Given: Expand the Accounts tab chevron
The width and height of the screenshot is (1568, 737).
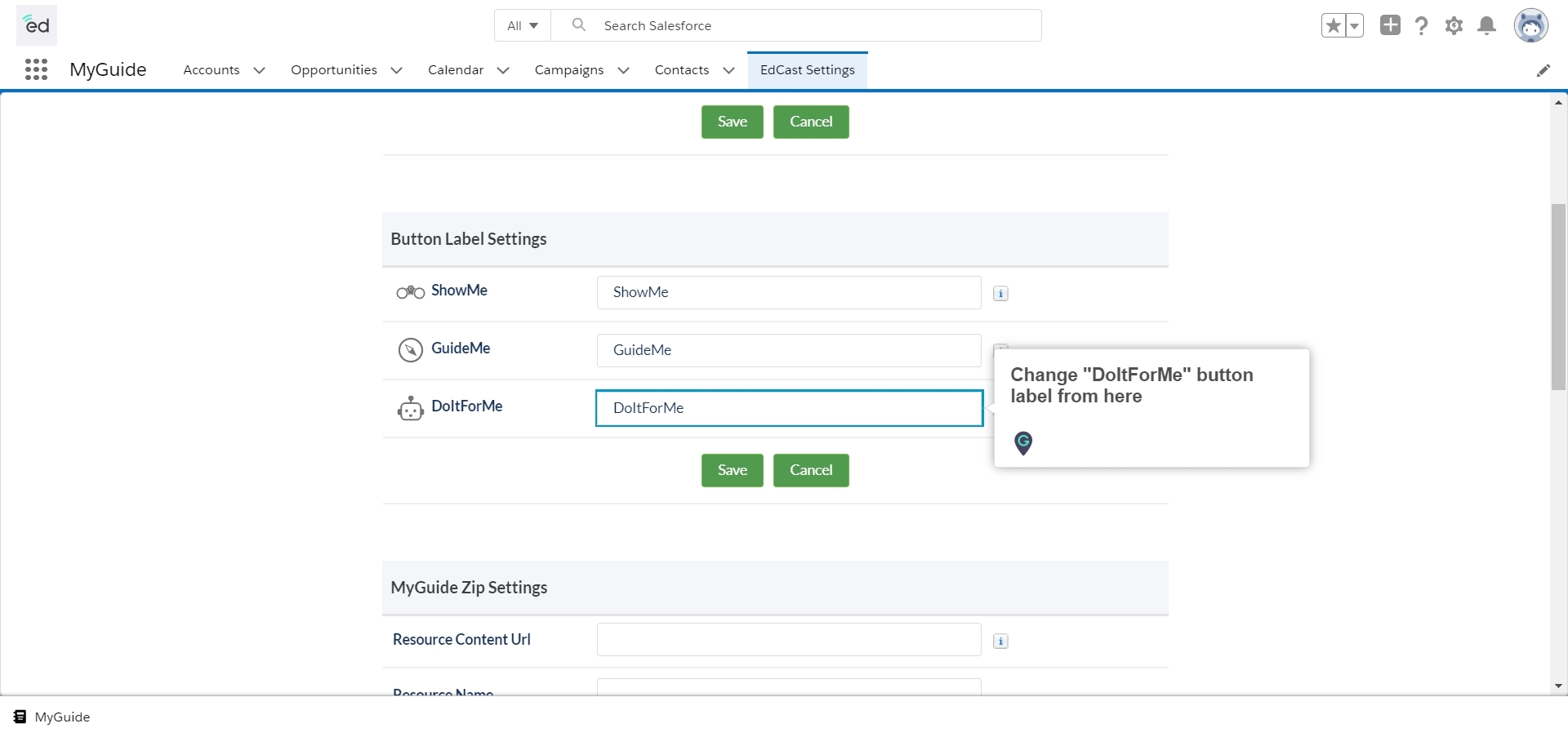Looking at the screenshot, I should 260,70.
